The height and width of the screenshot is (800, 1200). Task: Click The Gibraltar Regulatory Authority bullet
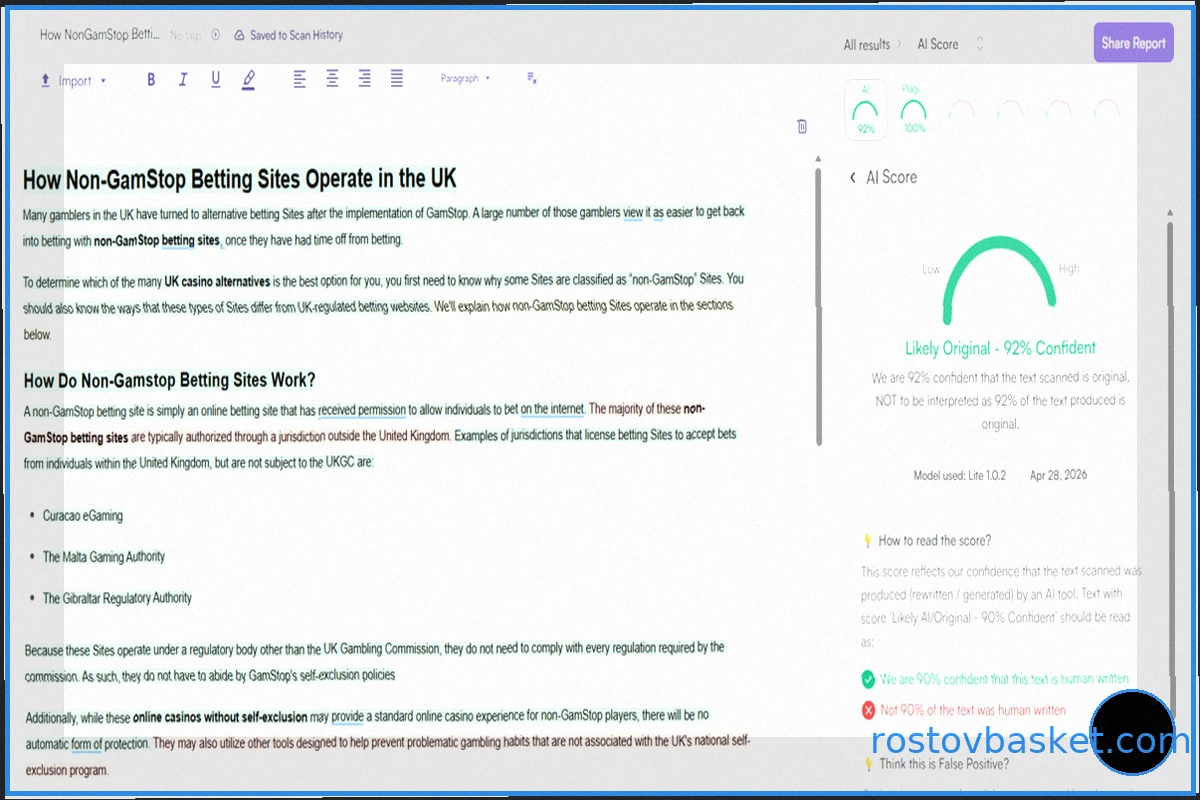(x=117, y=598)
